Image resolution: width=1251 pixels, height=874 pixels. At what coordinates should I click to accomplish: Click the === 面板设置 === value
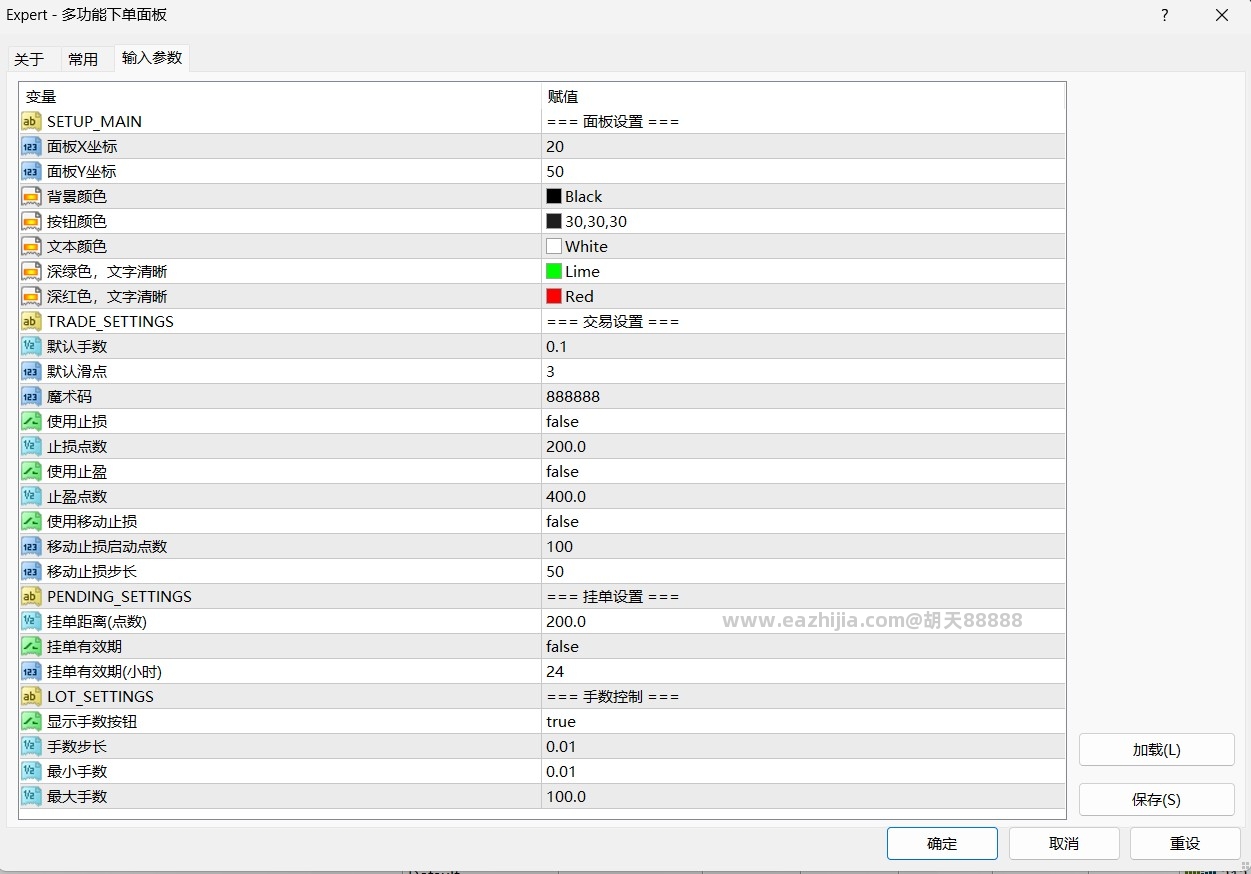(x=613, y=121)
